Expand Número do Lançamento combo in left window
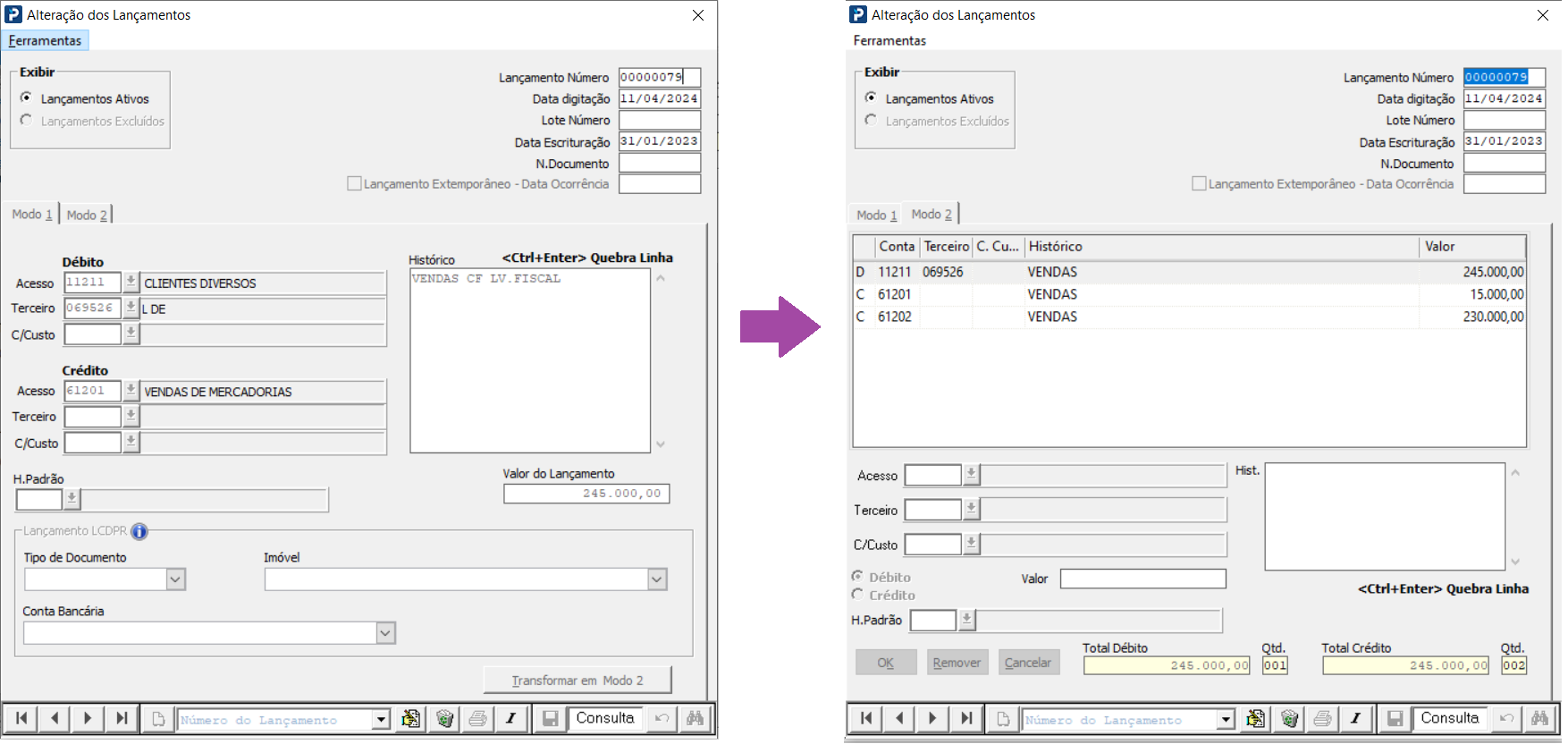This screenshot has width=1568, height=744. [x=382, y=720]
